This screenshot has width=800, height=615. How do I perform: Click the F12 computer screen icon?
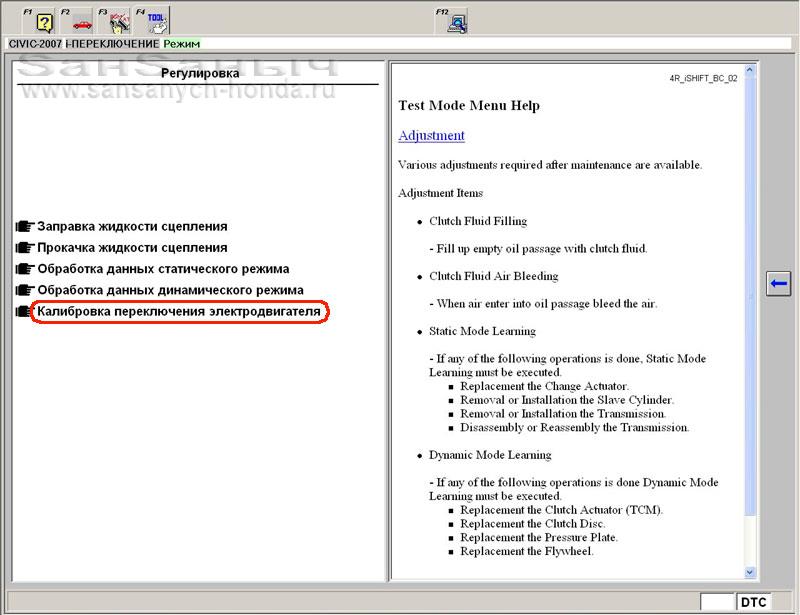coord(452,20)
